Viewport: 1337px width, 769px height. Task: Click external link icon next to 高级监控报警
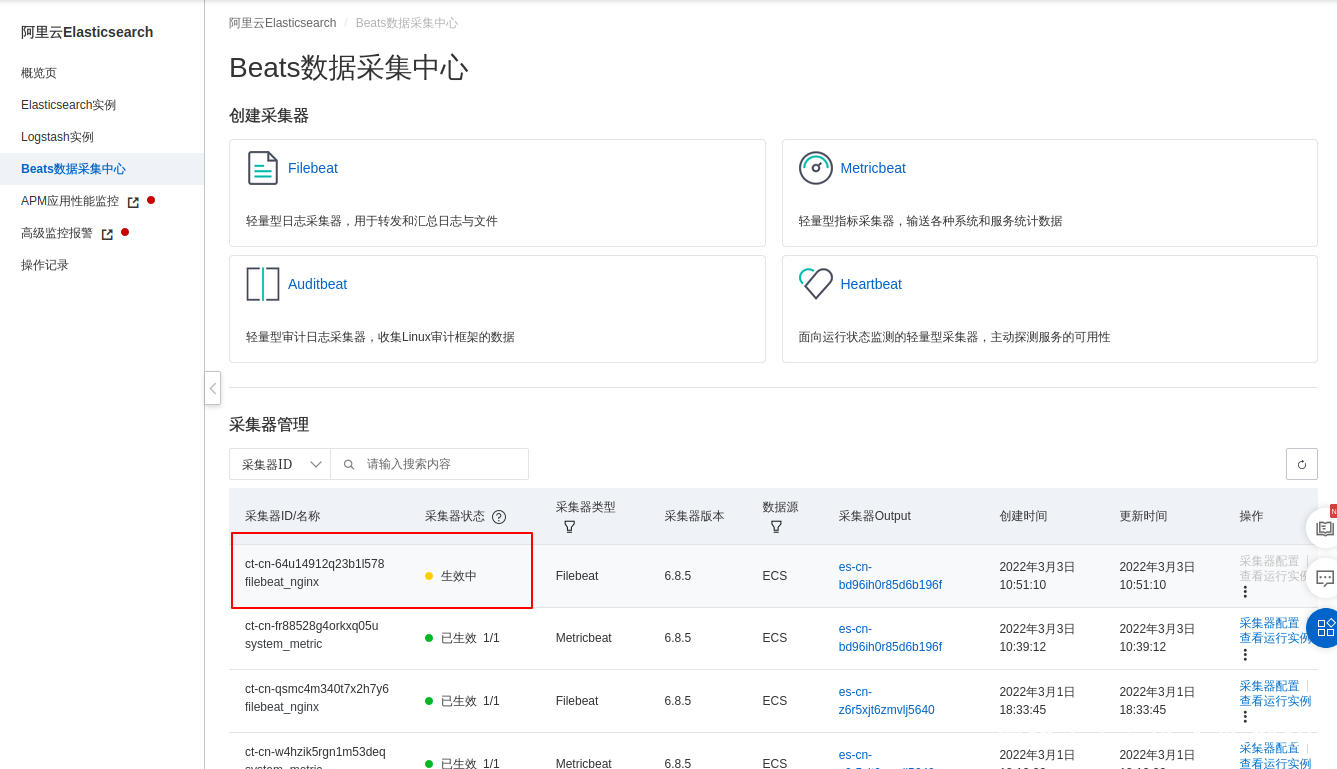click(107, 234)
